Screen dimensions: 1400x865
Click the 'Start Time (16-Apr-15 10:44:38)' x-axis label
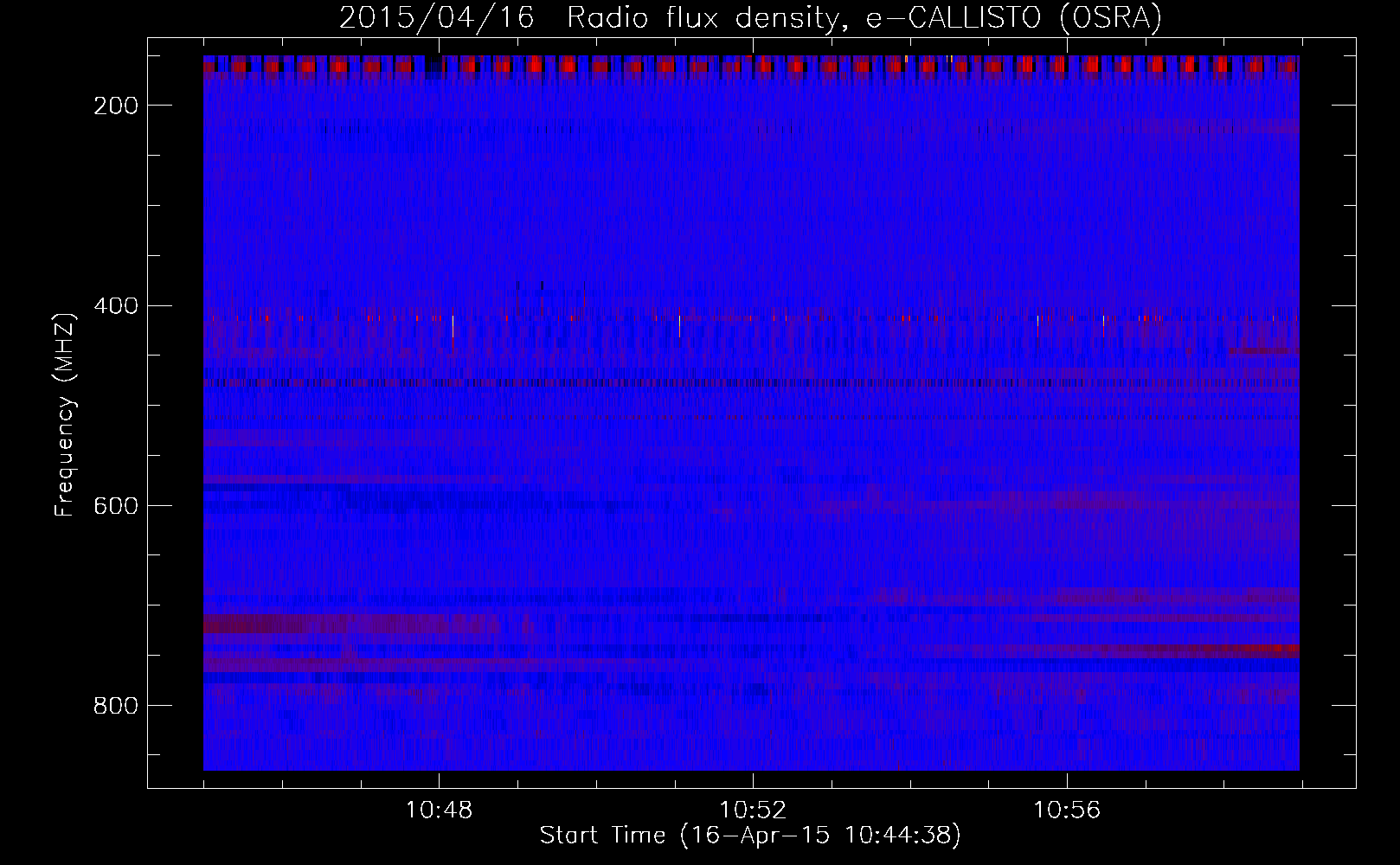[750, 836]
